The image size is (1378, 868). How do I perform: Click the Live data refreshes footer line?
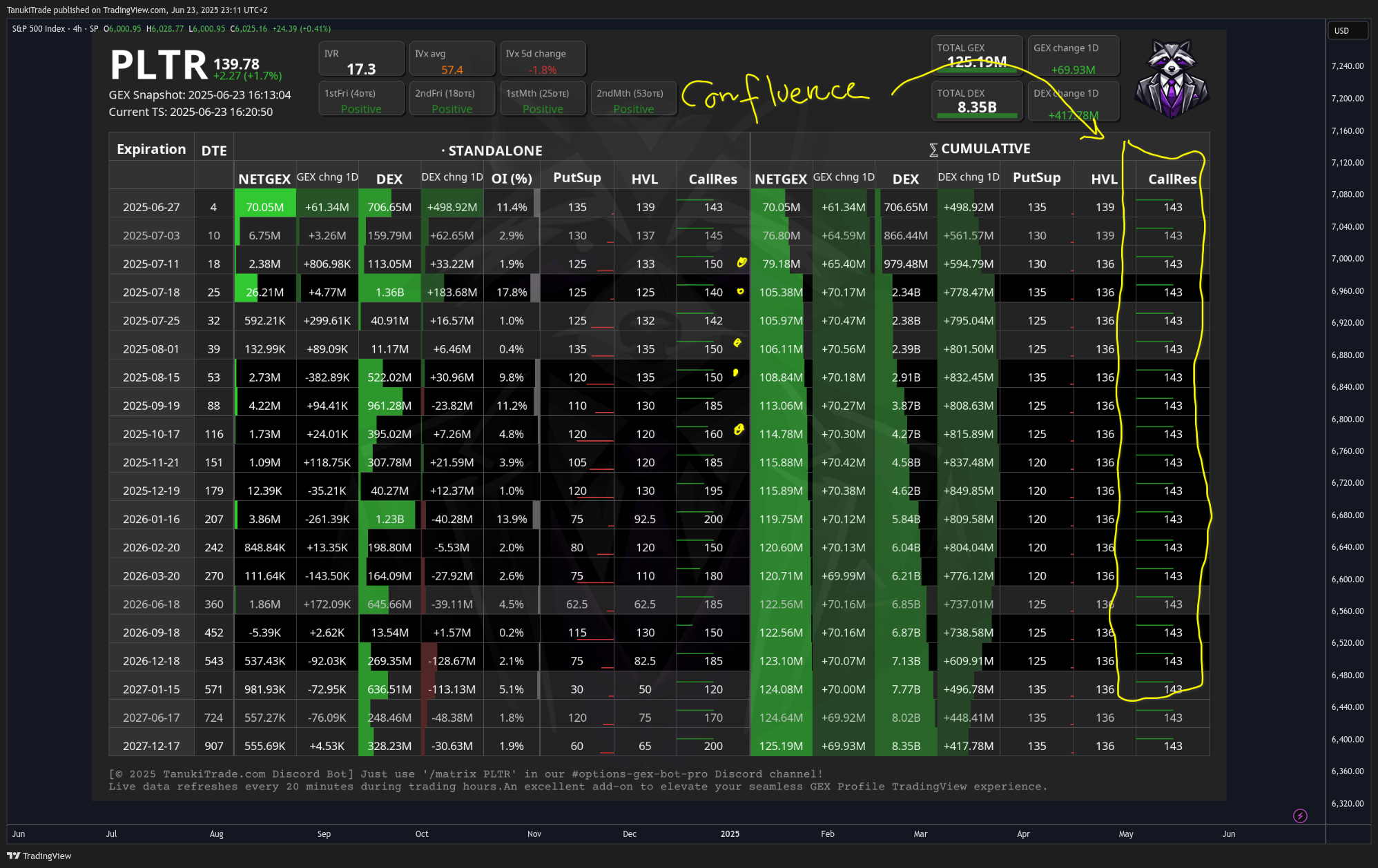pos(577,787)
